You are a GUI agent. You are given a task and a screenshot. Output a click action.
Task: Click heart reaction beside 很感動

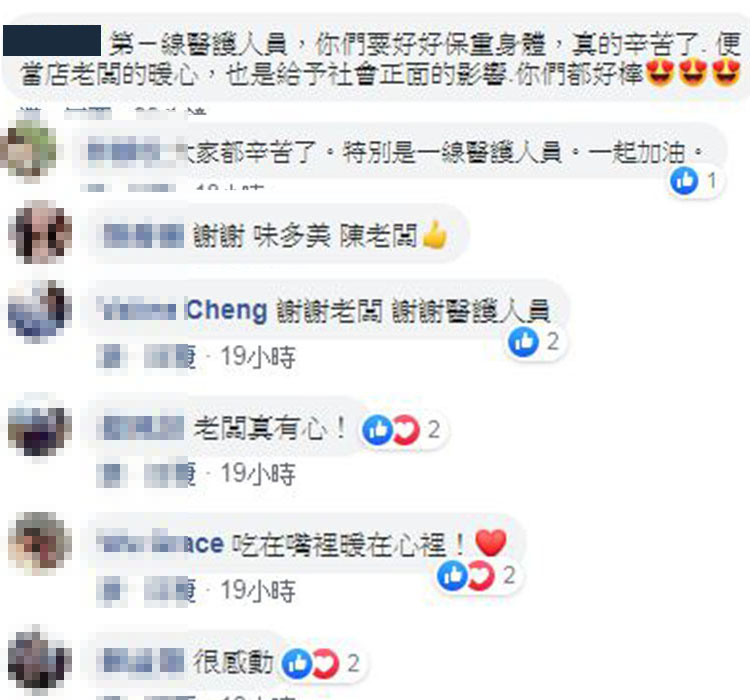pos(325,664)
